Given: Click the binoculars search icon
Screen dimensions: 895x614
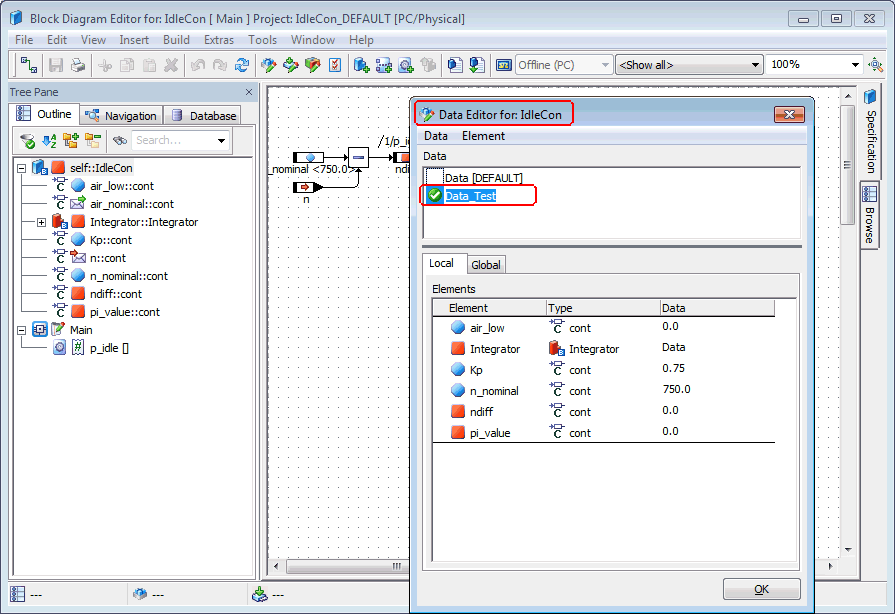Looking at the screenshot, I should pos(119,140).
